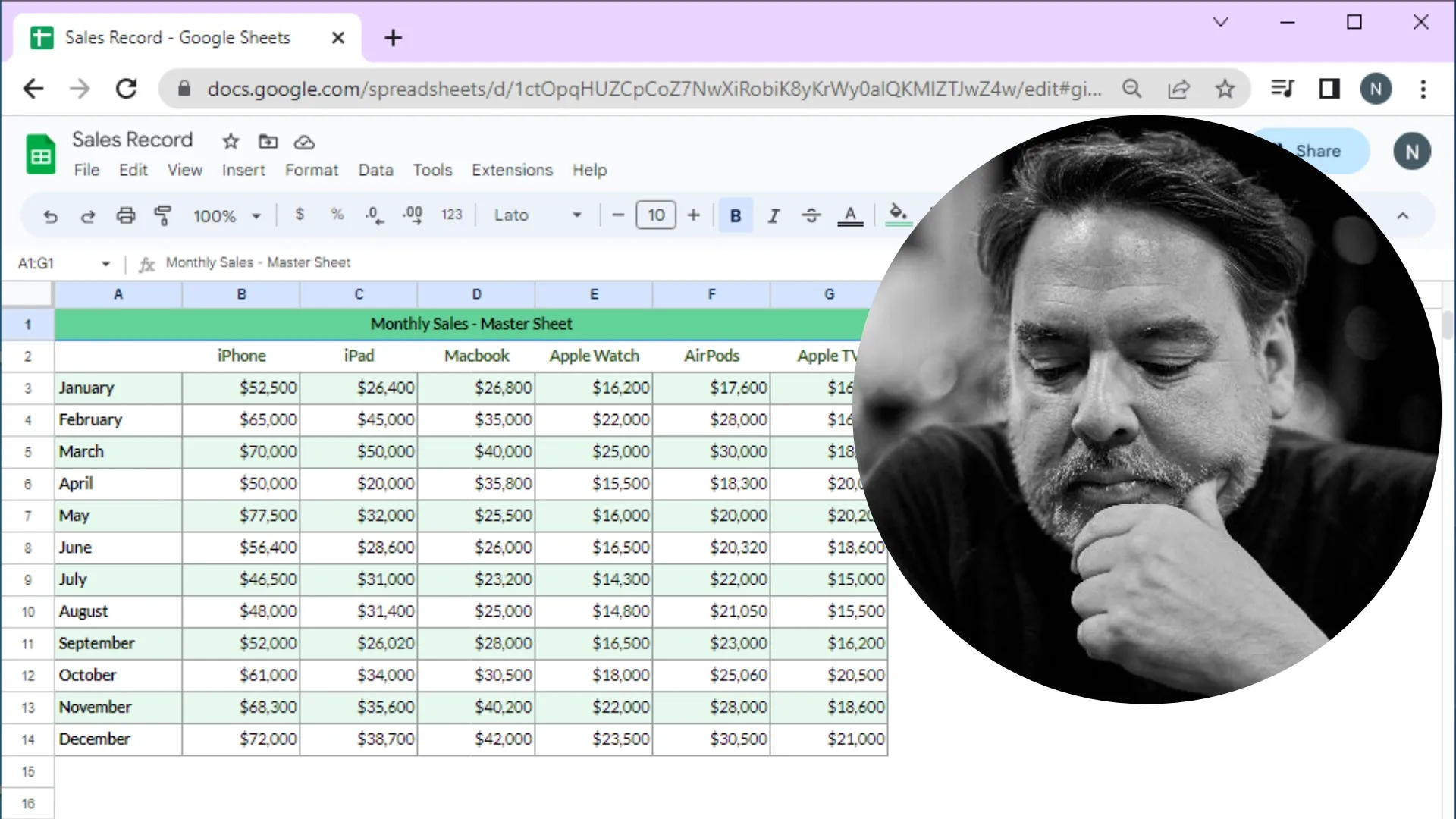
Task: Open the Google account avatar N
Action: (1411, 152)
